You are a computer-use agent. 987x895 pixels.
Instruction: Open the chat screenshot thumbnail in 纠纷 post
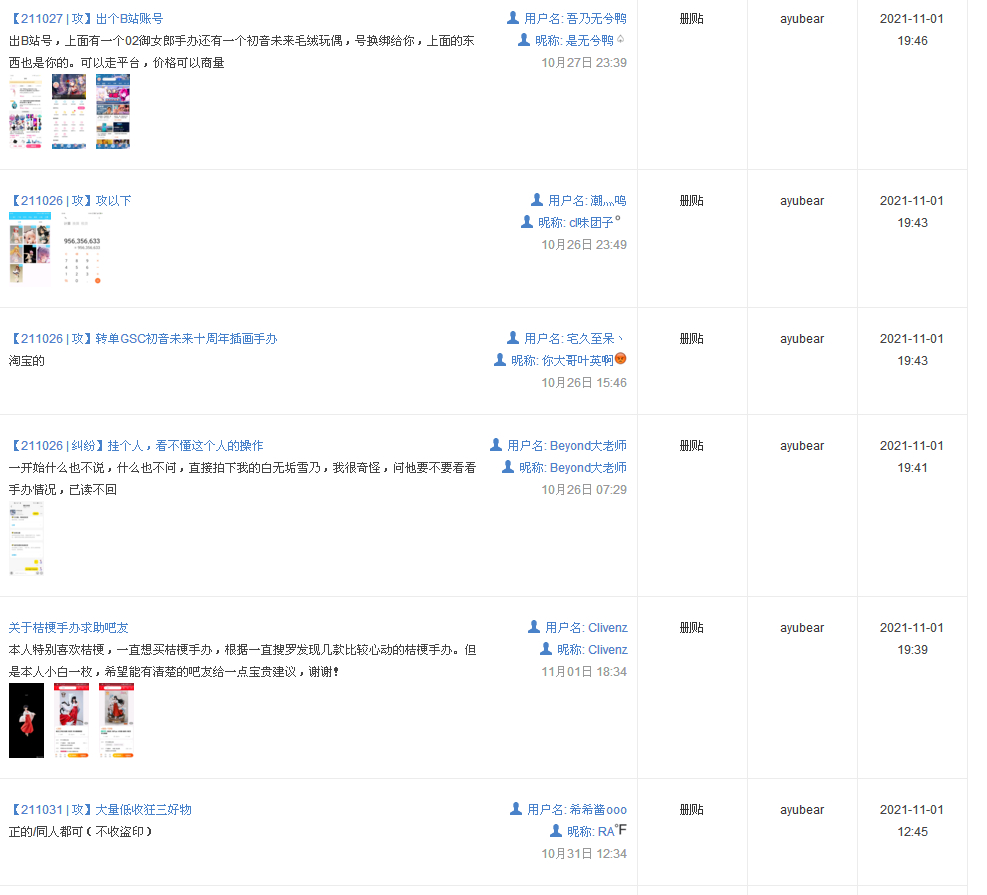(x=26, y=539)
